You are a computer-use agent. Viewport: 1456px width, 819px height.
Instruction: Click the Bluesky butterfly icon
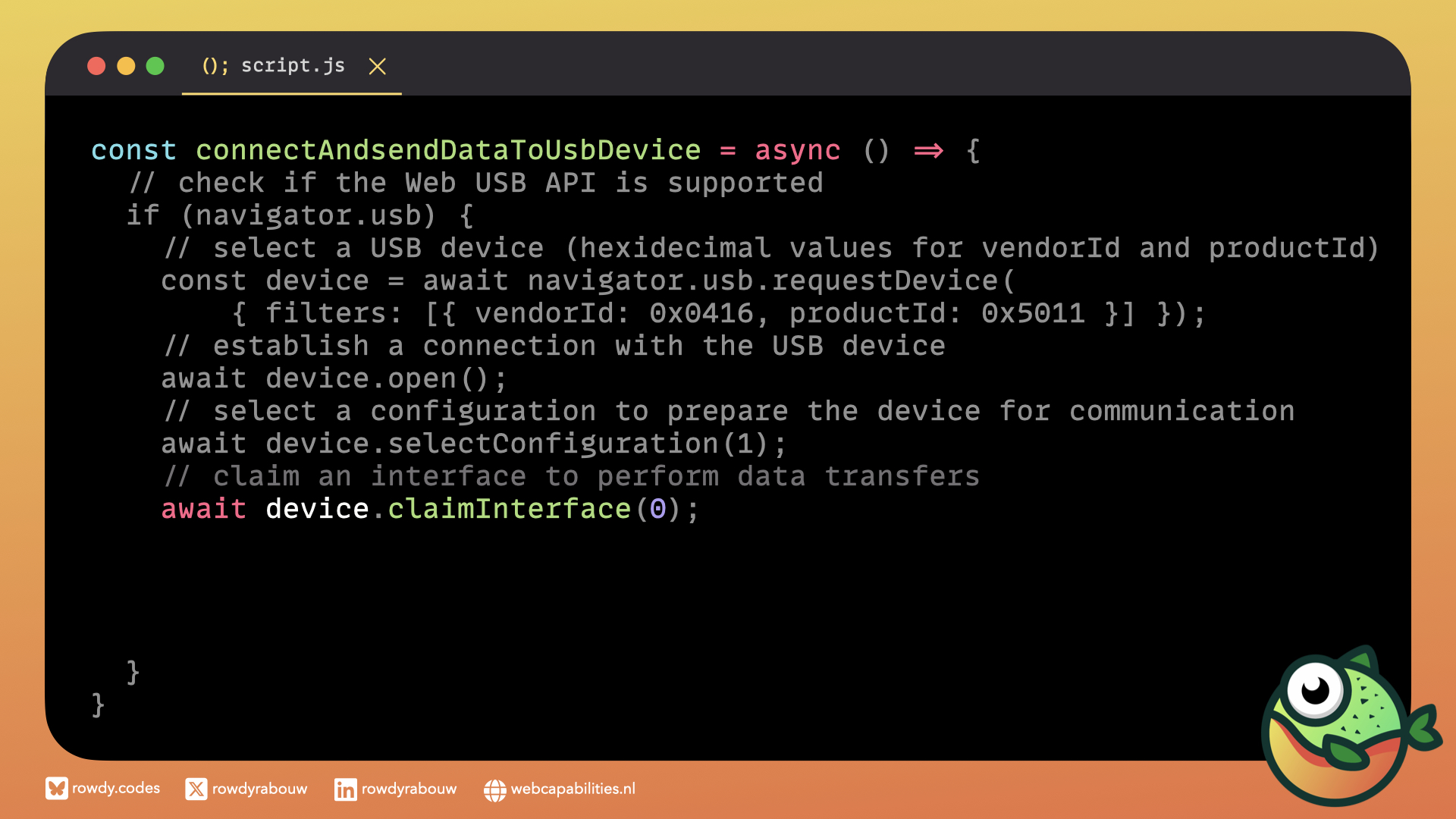pyautogui.click(x=56, y=789)
